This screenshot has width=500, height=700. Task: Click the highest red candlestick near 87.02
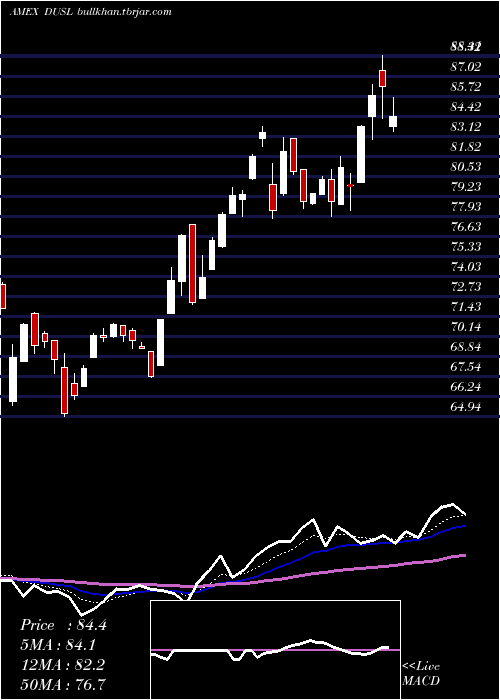click(382, 78)
